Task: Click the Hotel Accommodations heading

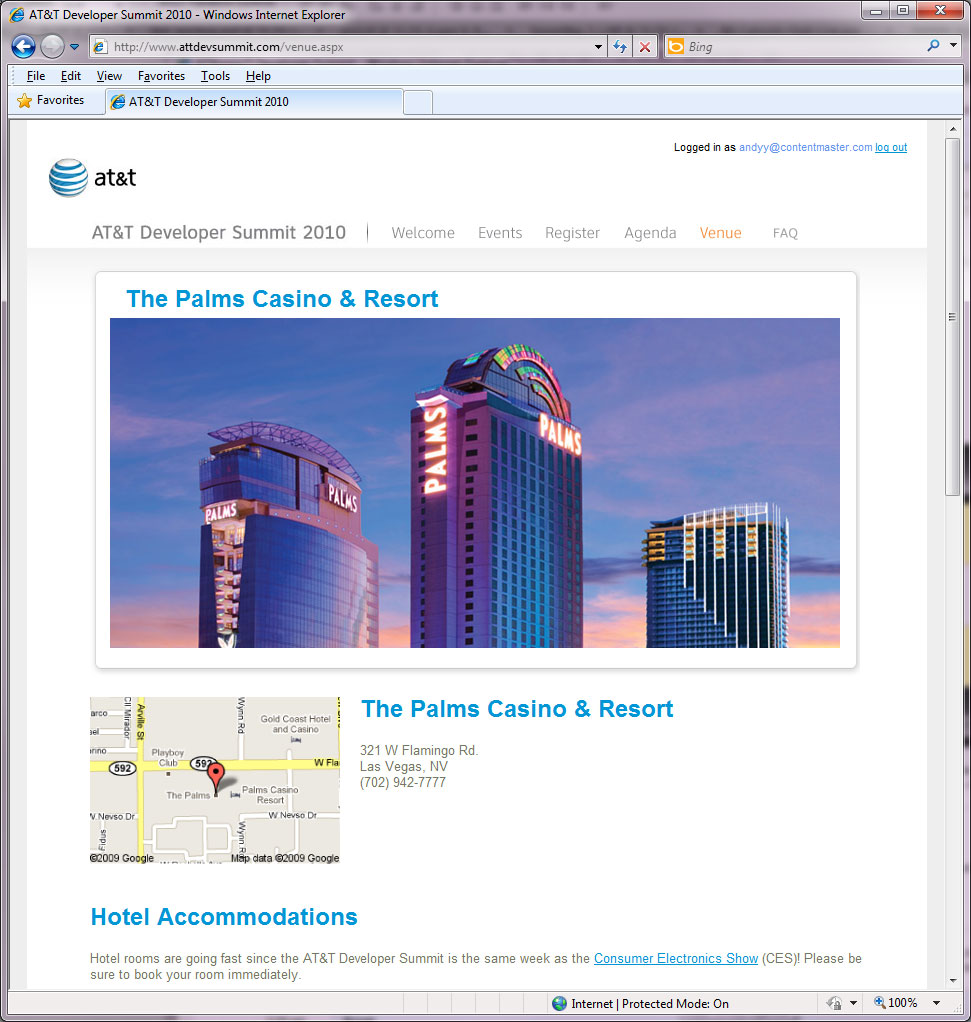Action: (x=224, y=917)
